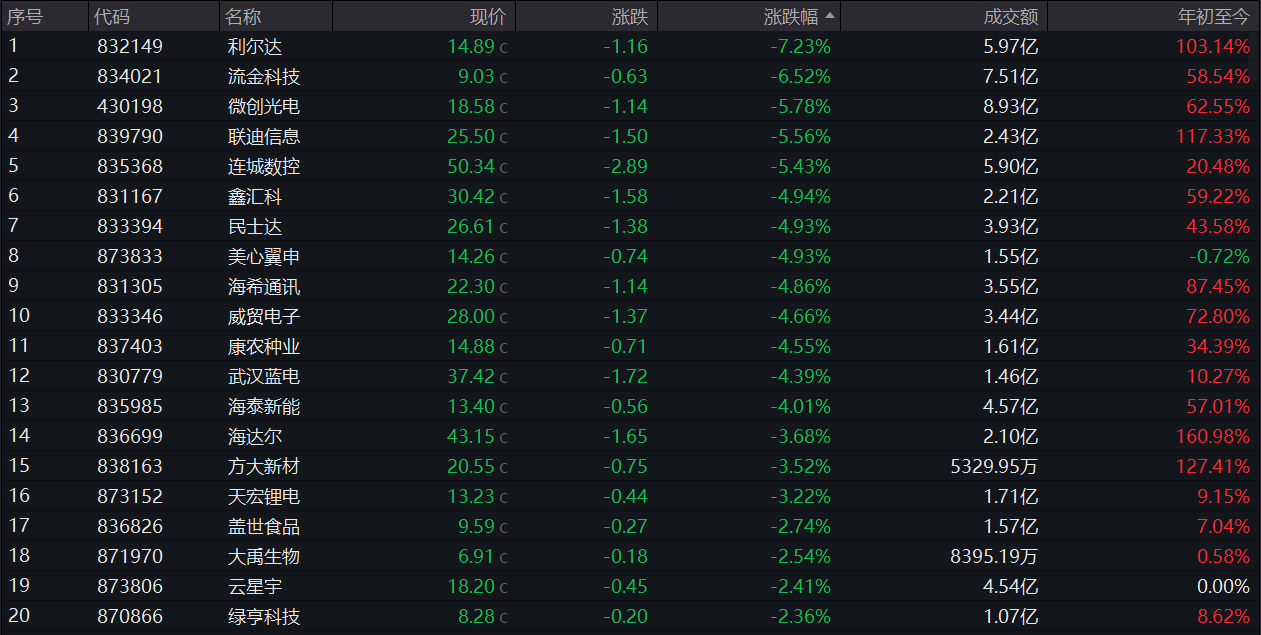Click year-to-date value -0.72%
Screen dimensions: 1261x635
(x=1219, y=256)
